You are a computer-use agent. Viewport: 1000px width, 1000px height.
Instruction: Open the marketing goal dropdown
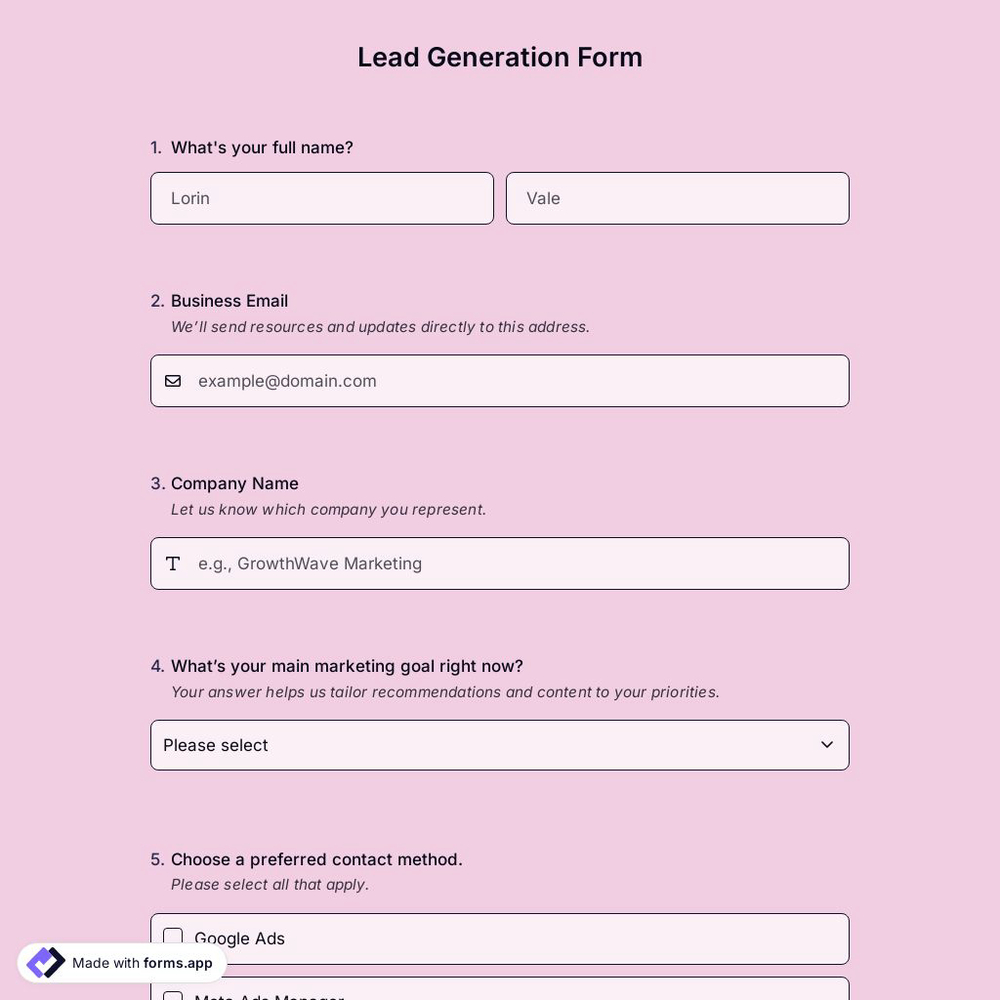click(500, 745)
